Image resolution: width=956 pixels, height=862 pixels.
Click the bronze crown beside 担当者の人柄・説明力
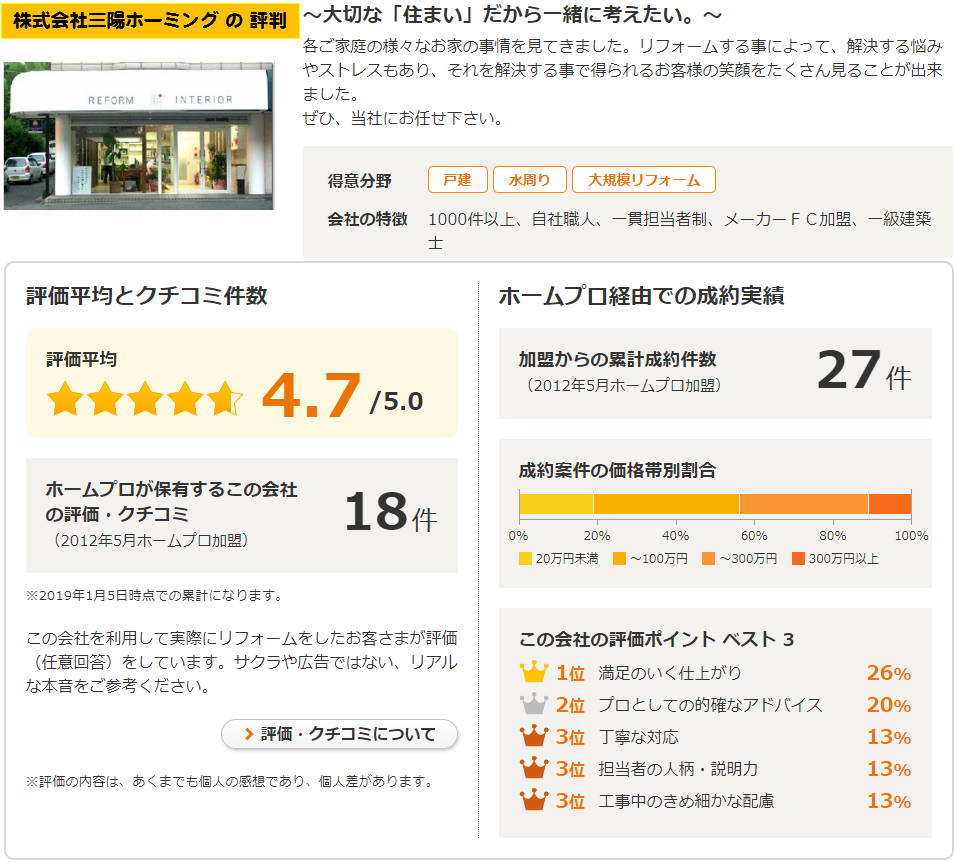[533, 768]
